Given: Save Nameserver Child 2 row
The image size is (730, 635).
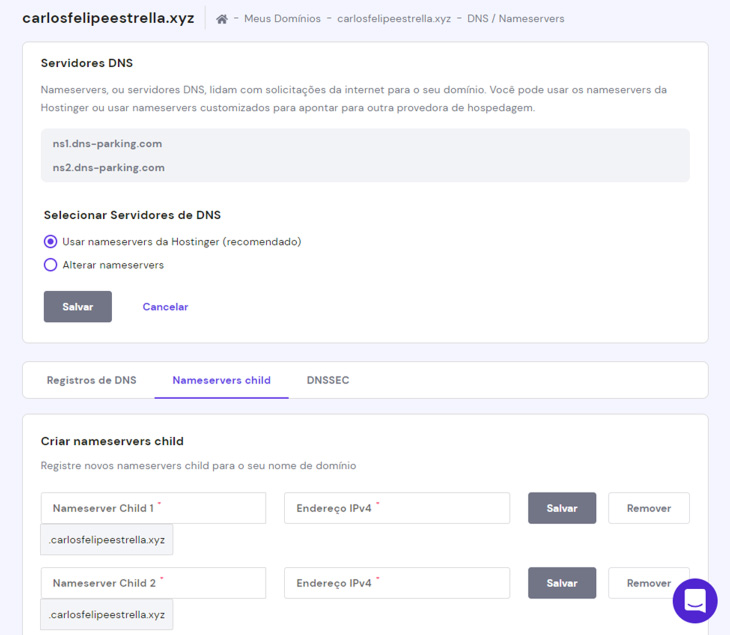Looking at the screenshot, I should pyautogui.click(x=562, y=583).
